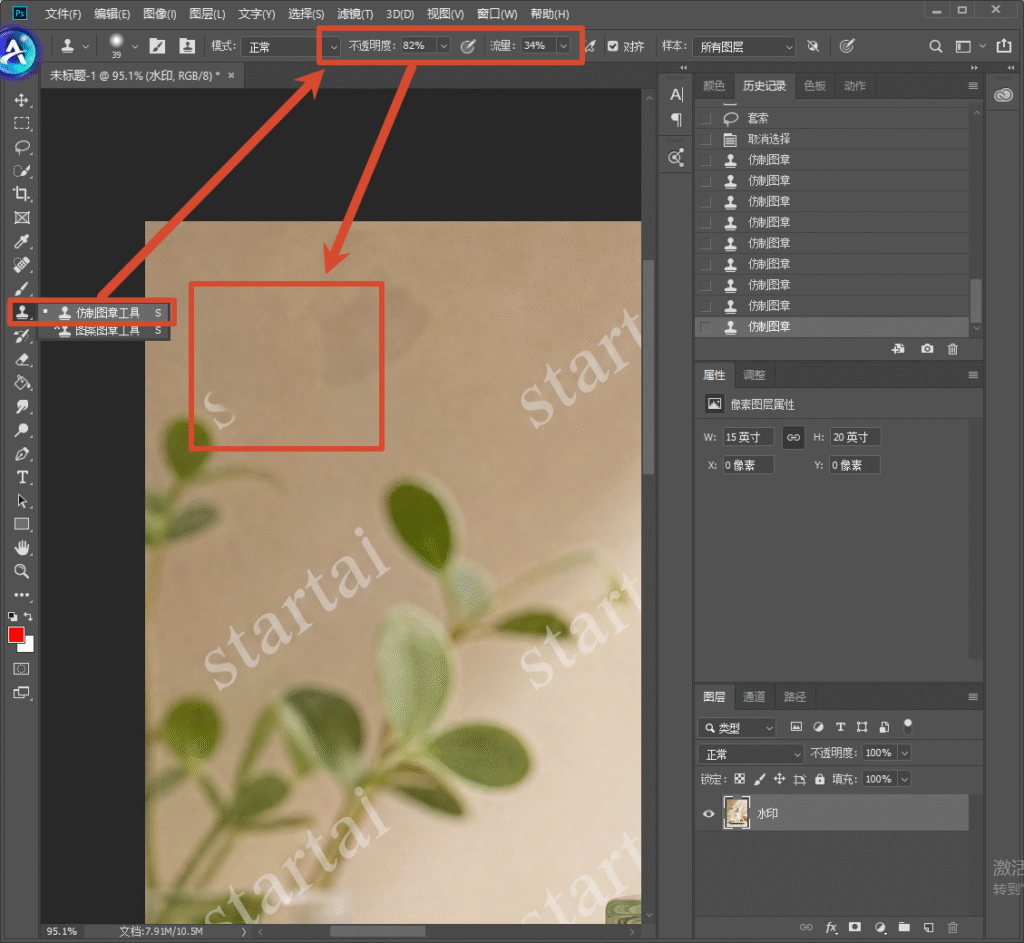The height and width of the screenshot is (943, 1024).
Task: Select the Move tool
Action: (22, 100)
